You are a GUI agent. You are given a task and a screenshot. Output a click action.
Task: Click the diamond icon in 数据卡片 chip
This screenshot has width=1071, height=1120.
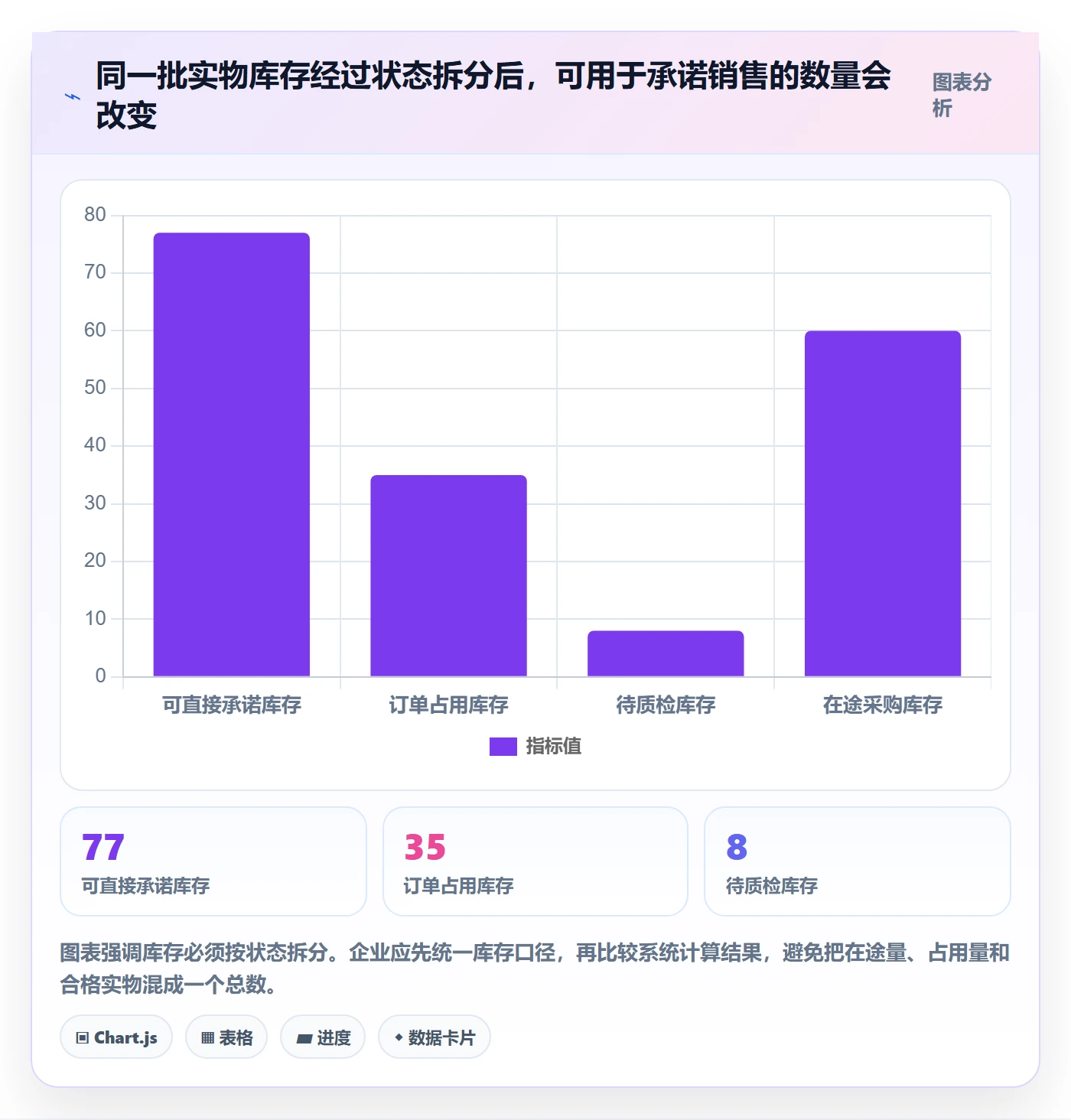point(399,1037)
